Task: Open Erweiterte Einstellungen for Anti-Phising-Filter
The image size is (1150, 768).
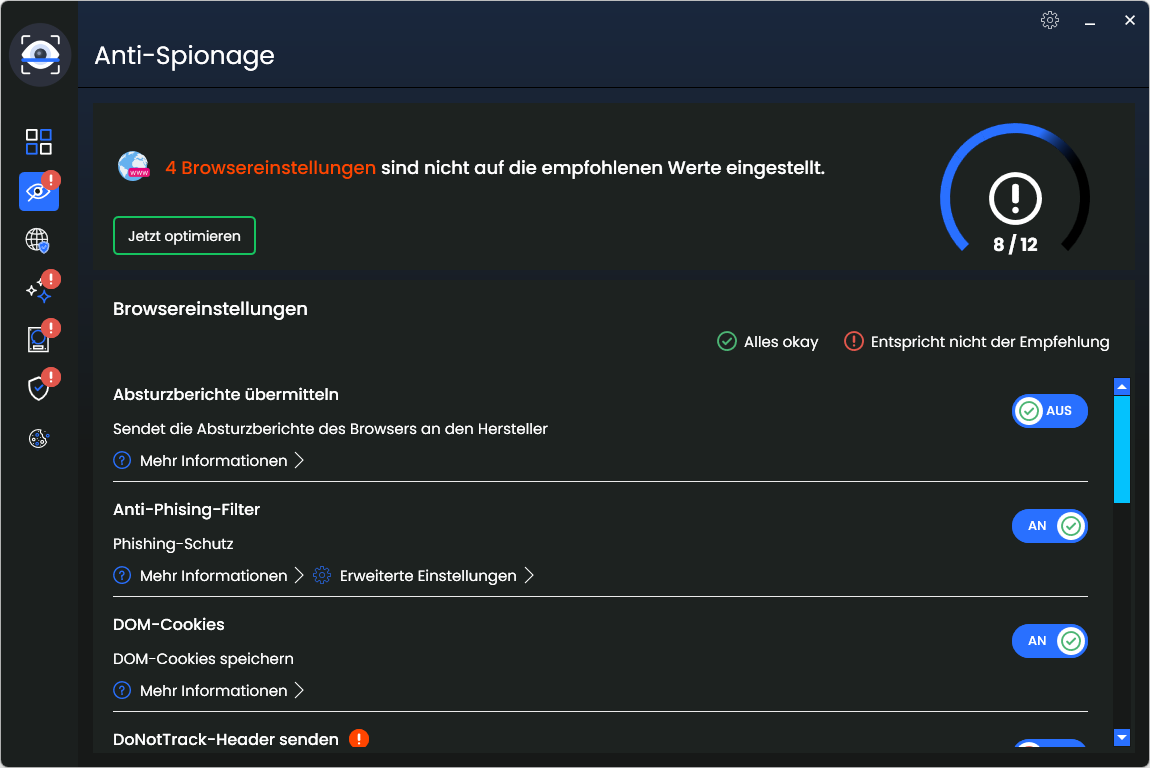Action: (428, 576)
